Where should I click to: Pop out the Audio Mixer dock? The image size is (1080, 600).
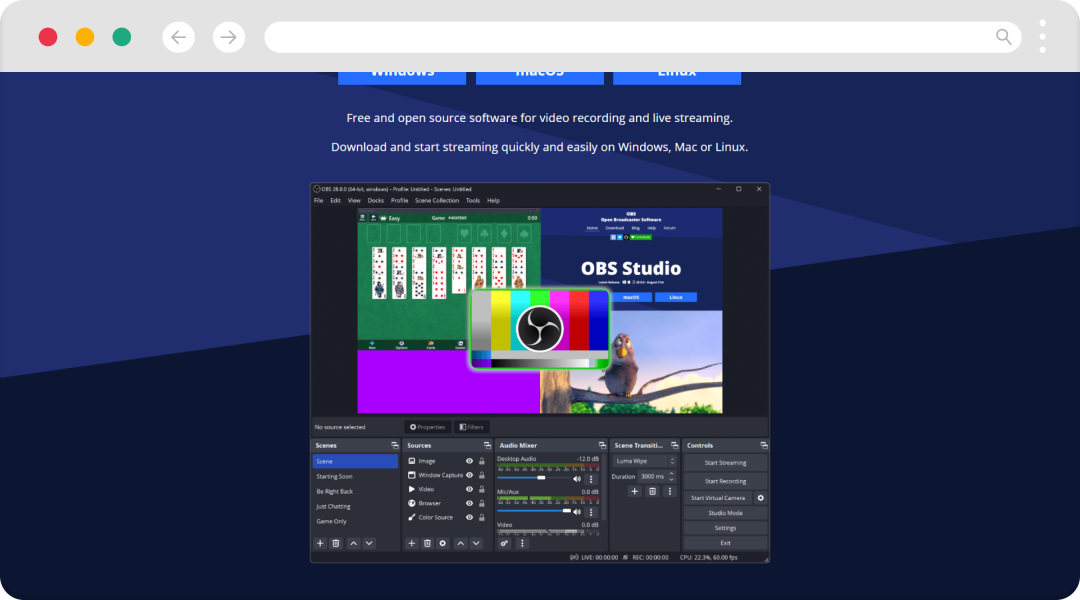click(602, 446)
